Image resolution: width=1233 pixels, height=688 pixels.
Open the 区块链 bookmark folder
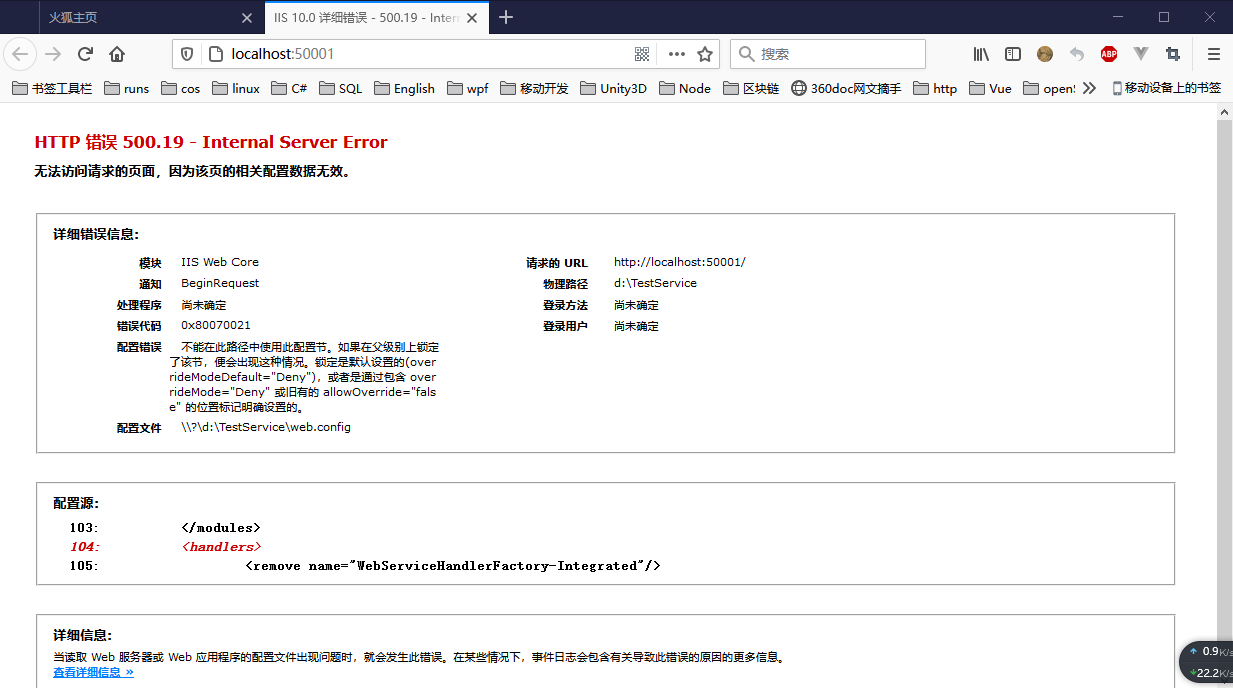[x=751, y=88]
